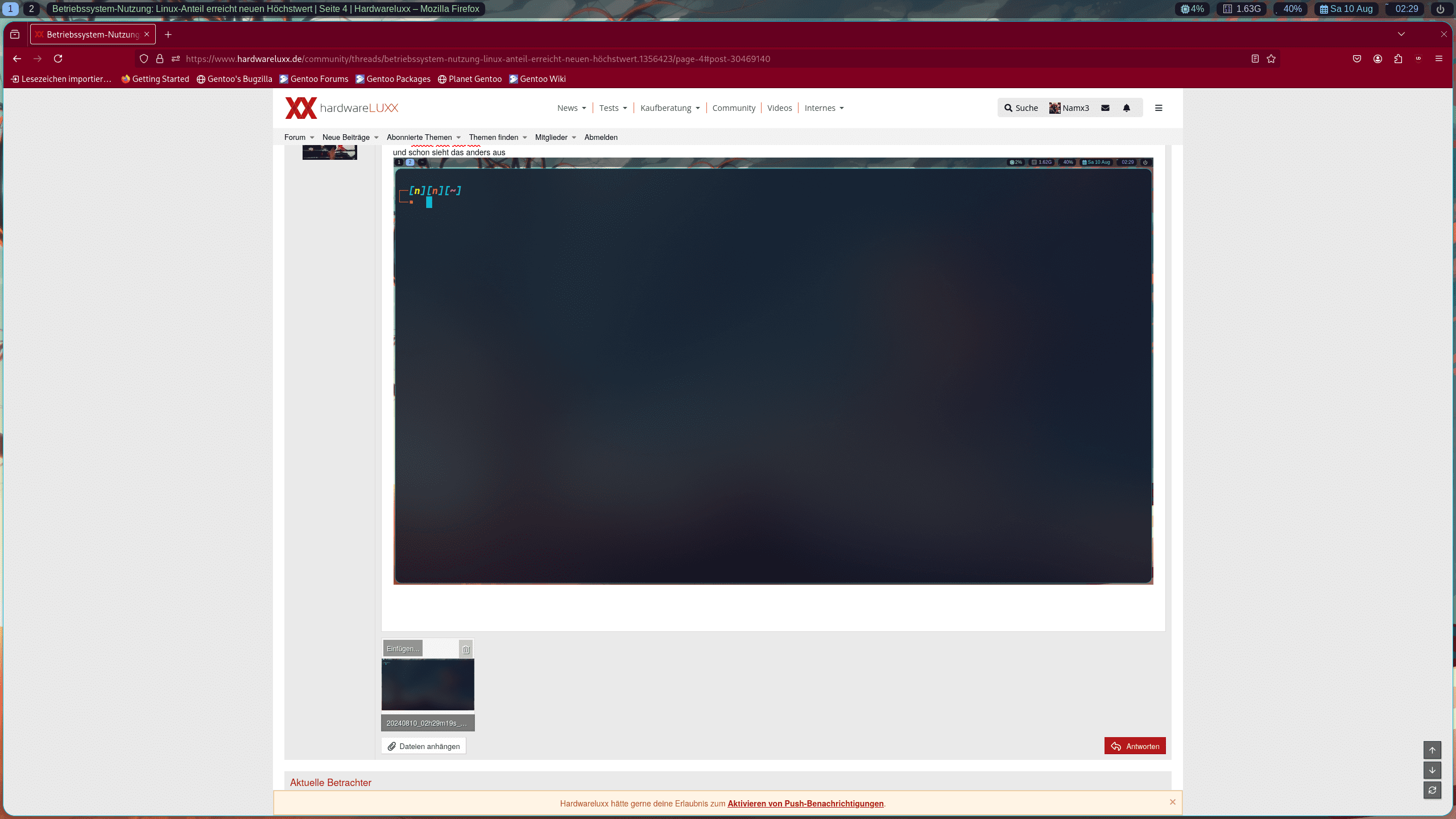Submit the reply with Antworten
Image resolution: width=1456 pixels, height=819 pixels.
[1135, 746]
